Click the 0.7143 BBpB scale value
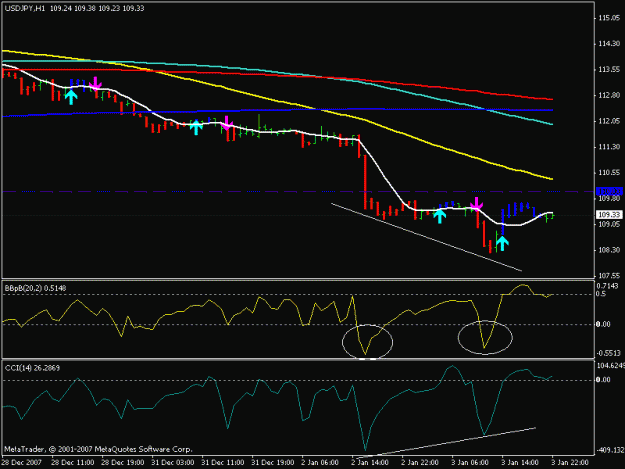The width and height of the screenshot is (625, 469). [x=608, y=286]
